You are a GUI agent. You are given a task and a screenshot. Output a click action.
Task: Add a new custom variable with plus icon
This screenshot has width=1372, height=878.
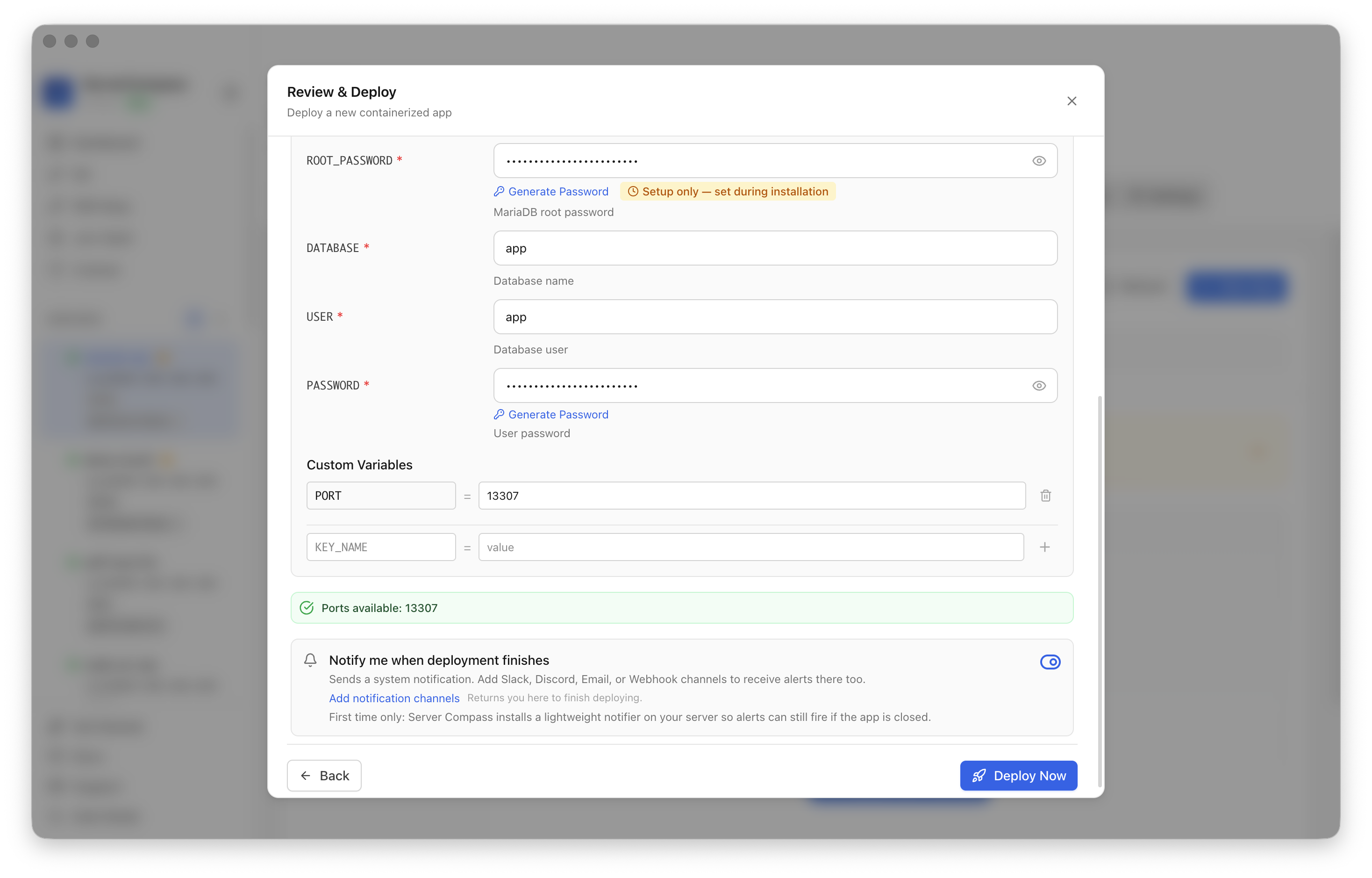(1044, 547)
